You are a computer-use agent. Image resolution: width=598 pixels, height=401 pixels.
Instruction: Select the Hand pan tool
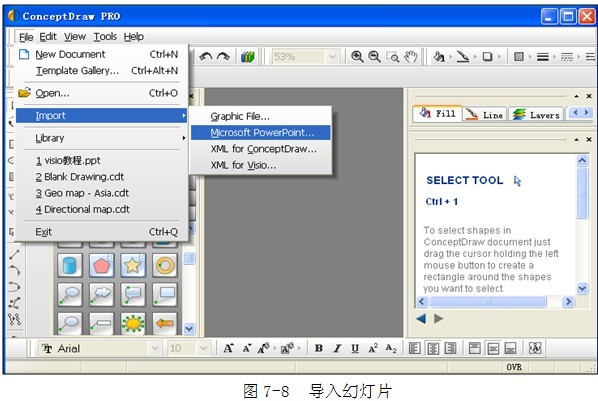(x=411, y=57)
